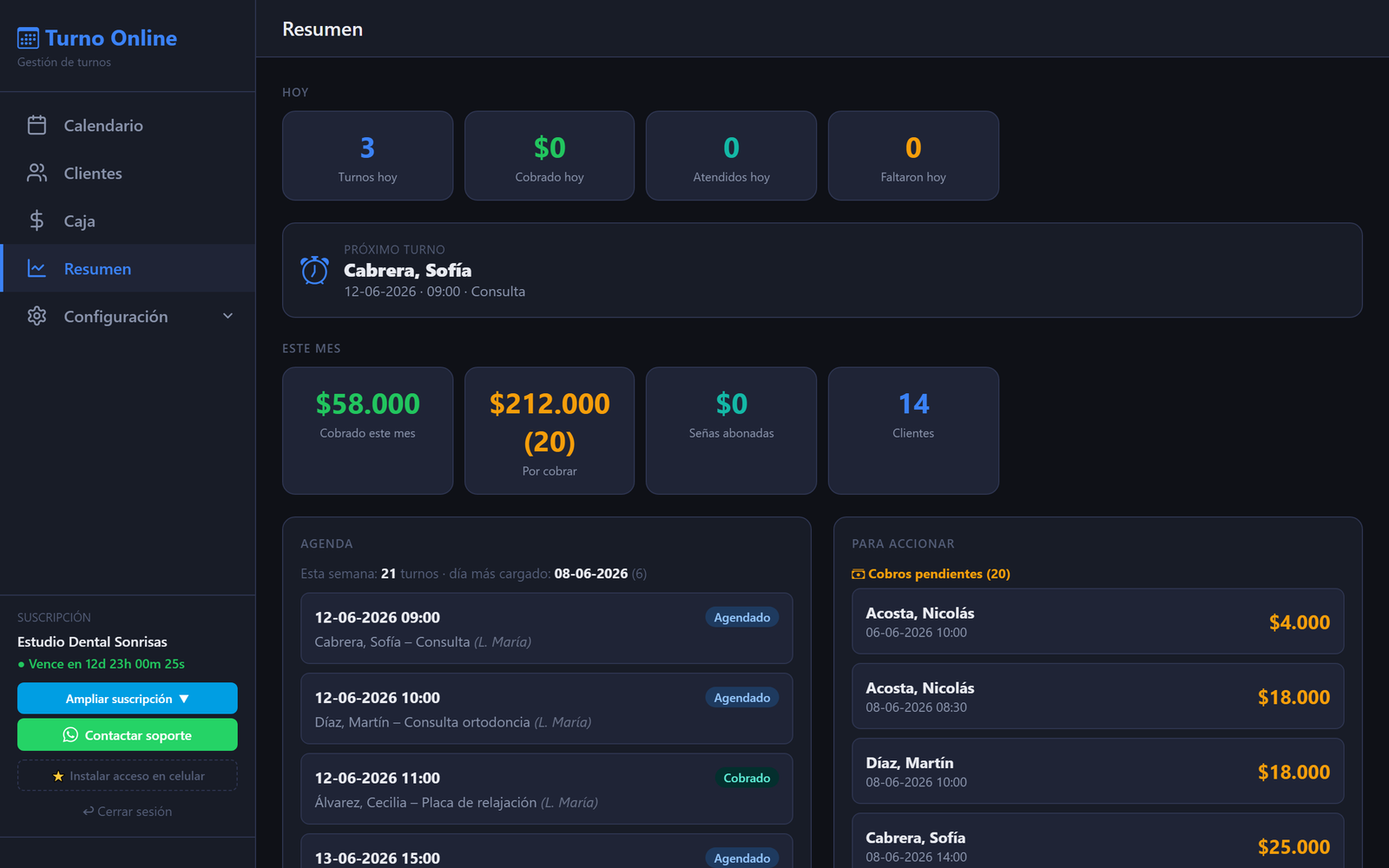Open the 12-06-2026 10:00 agenda appointment
This screenshot has height=868, width=1389.
pos(547,708)
